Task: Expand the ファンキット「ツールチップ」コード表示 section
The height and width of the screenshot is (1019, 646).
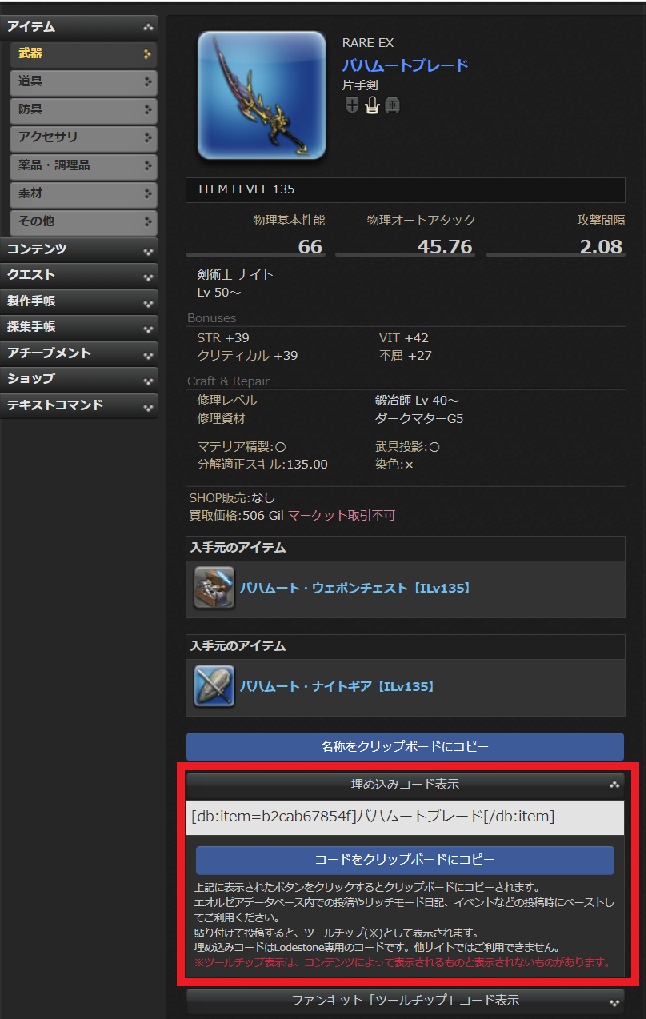Action: [x=405, y=1000]
